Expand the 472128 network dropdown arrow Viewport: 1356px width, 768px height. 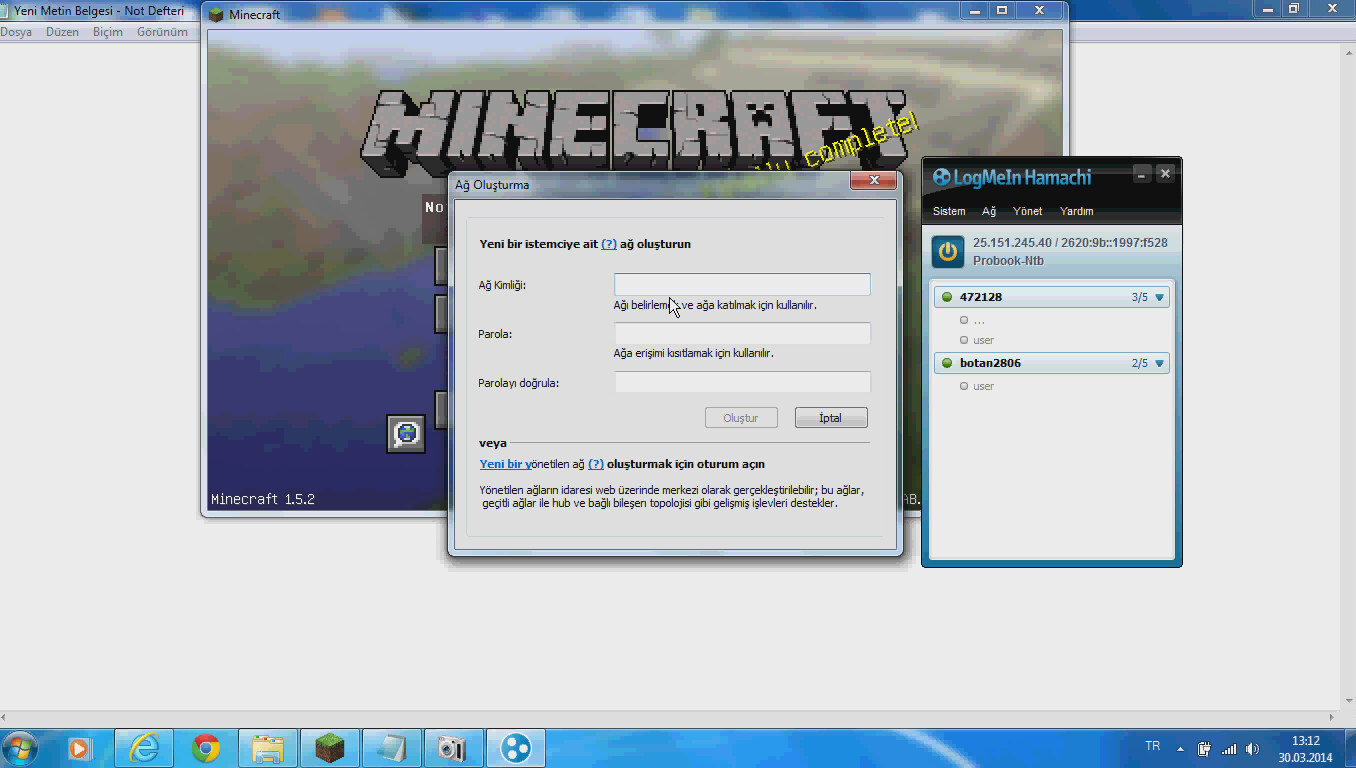coord(1160,297)
